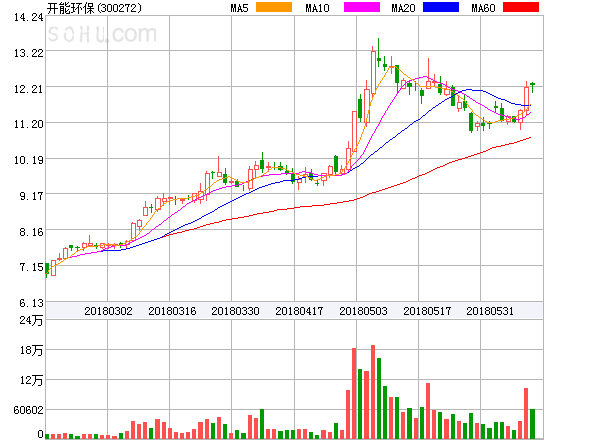Click the last green volume bar
The width and height of the screenshot is (600, 440).
pyautogui.click(x=532, y=424)
